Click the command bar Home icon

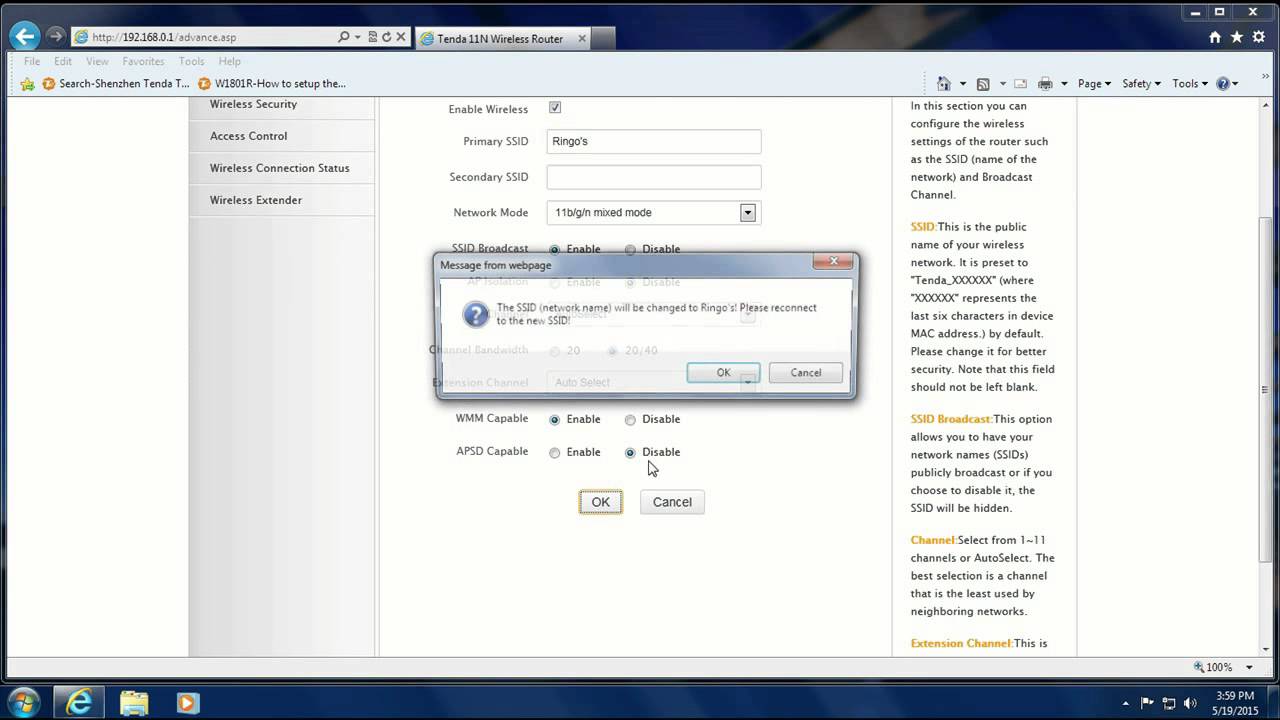point(944,84)
